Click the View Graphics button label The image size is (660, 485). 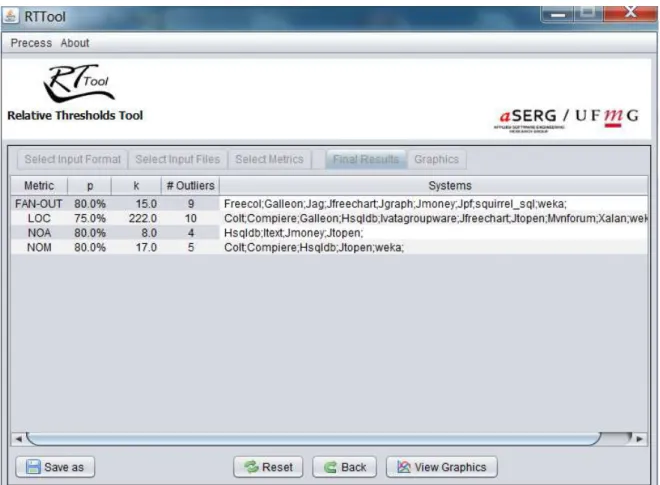pyautogui.click(x=450, y=467)
